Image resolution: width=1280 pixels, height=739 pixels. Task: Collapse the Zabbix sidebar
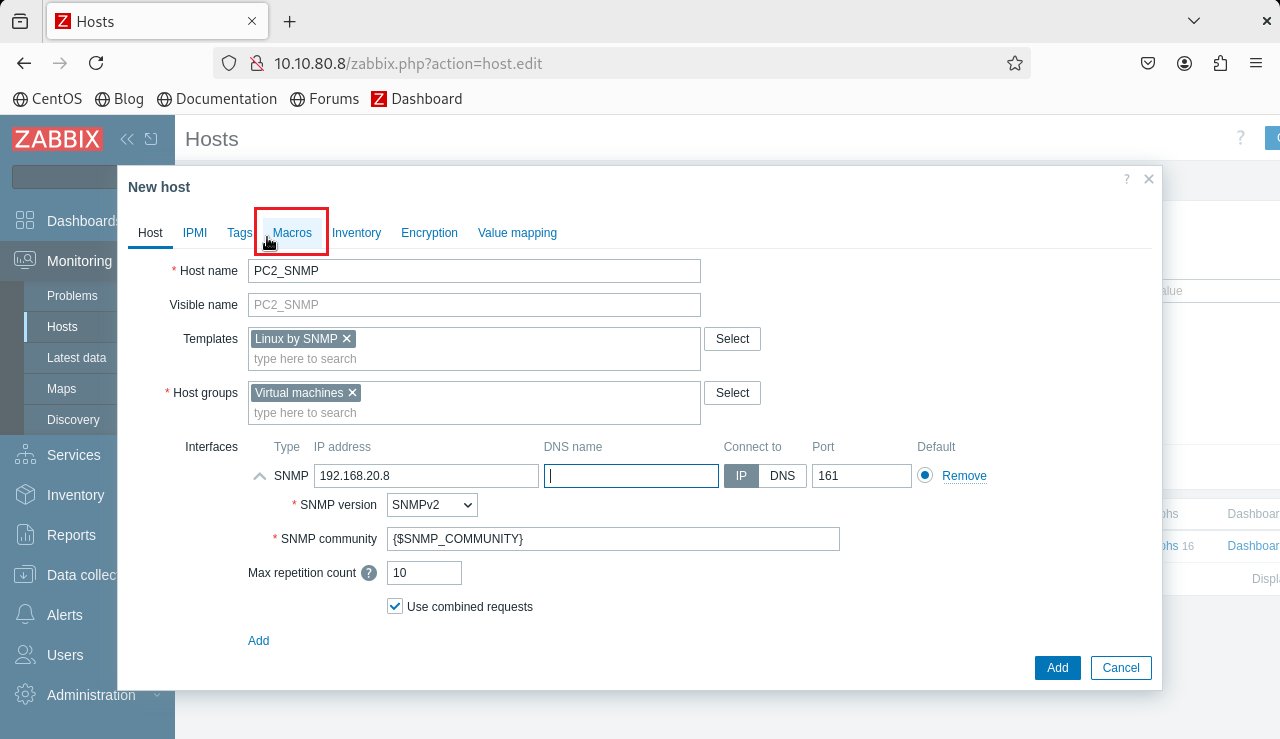pyautogui.click(x=127, y=139)
